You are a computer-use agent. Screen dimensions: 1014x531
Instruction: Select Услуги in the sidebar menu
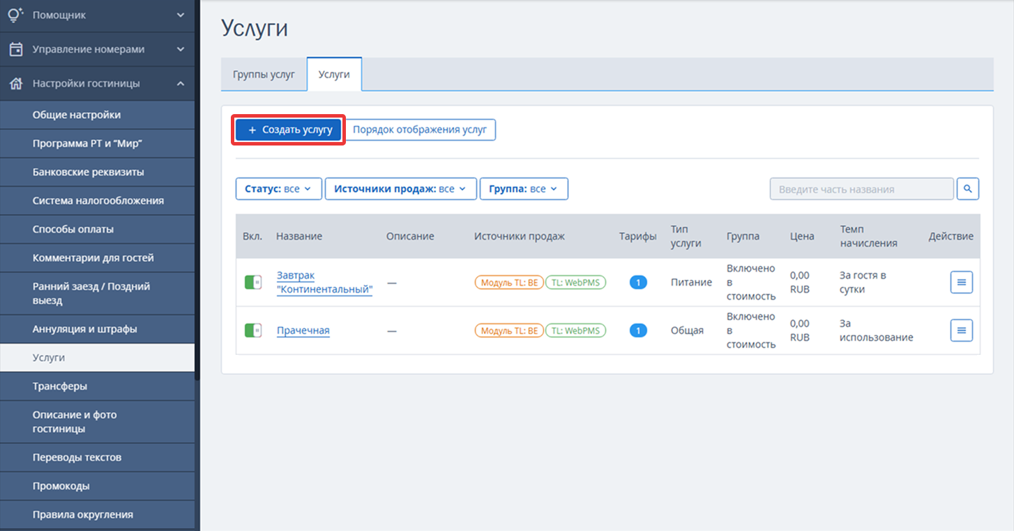point(97,357)
